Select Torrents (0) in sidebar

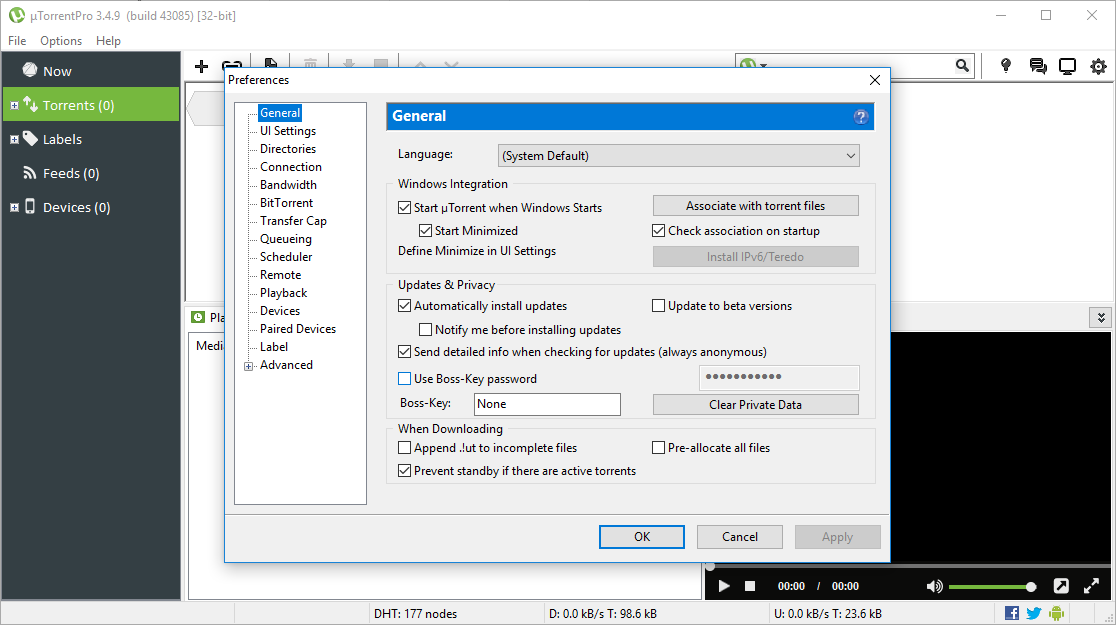[x=91, y=105]
